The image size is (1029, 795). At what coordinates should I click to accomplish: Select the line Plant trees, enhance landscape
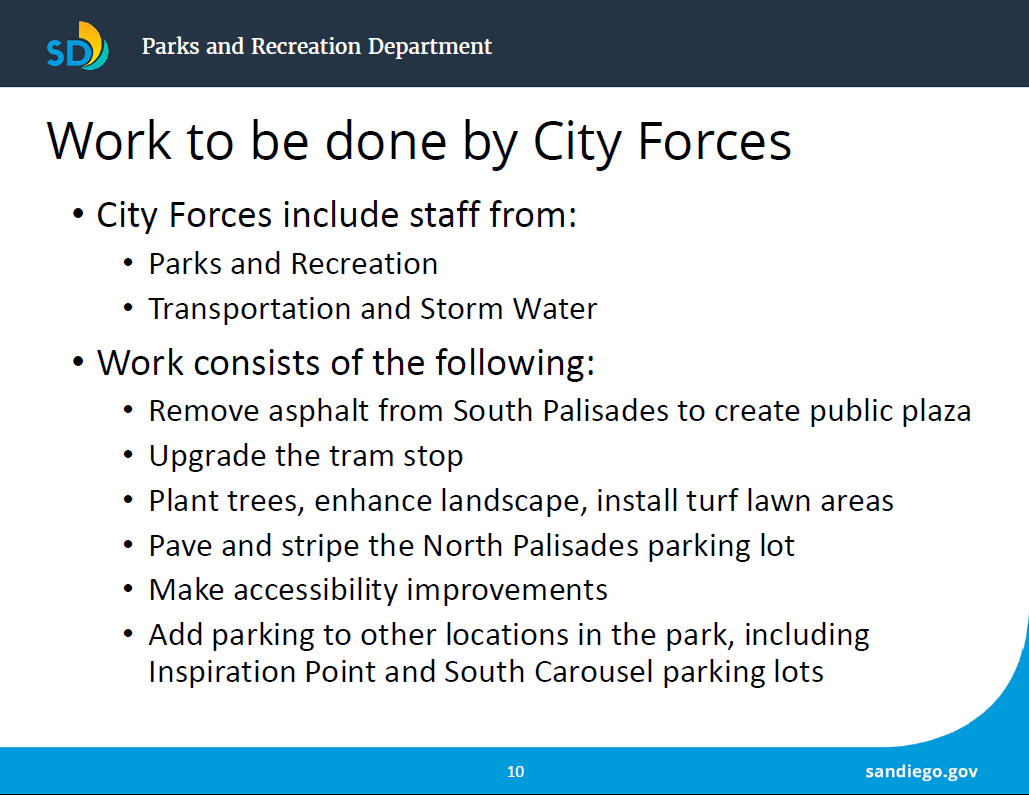point(521,501)
